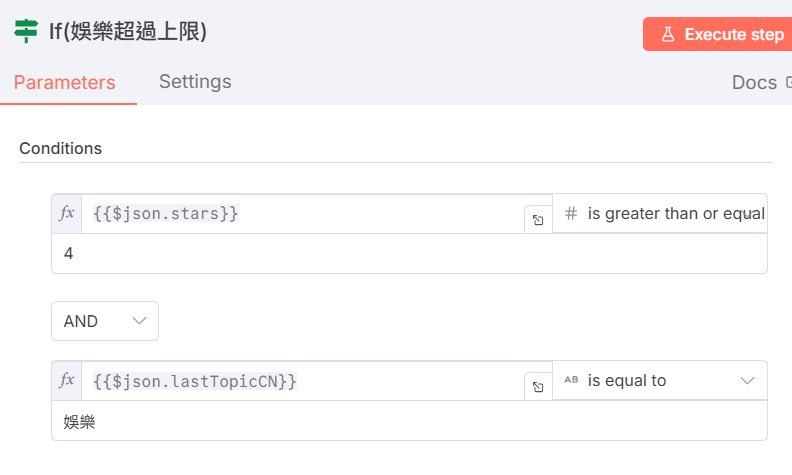Switch to the Settings tab
This screenshot has height=475, width=792.
point(195,81)
